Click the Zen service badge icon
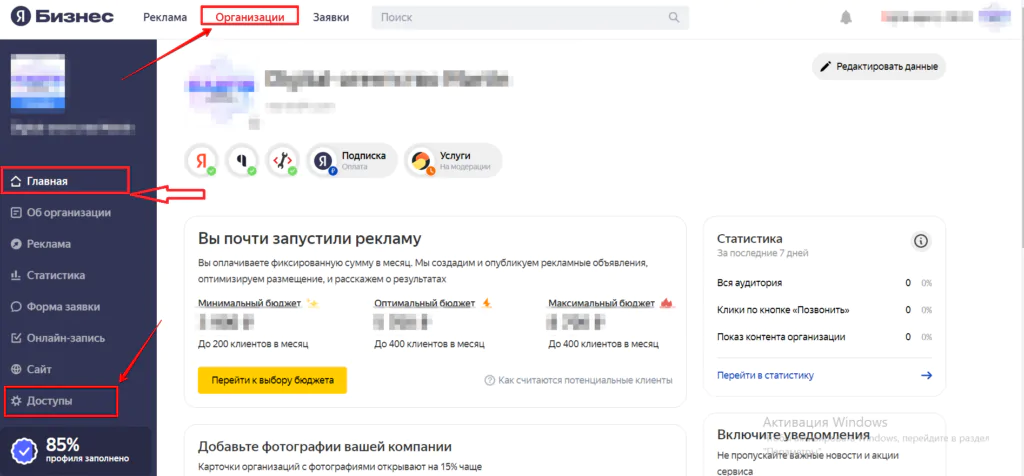Viewport: 1024px width, 476px height. (x=242, y=161)
